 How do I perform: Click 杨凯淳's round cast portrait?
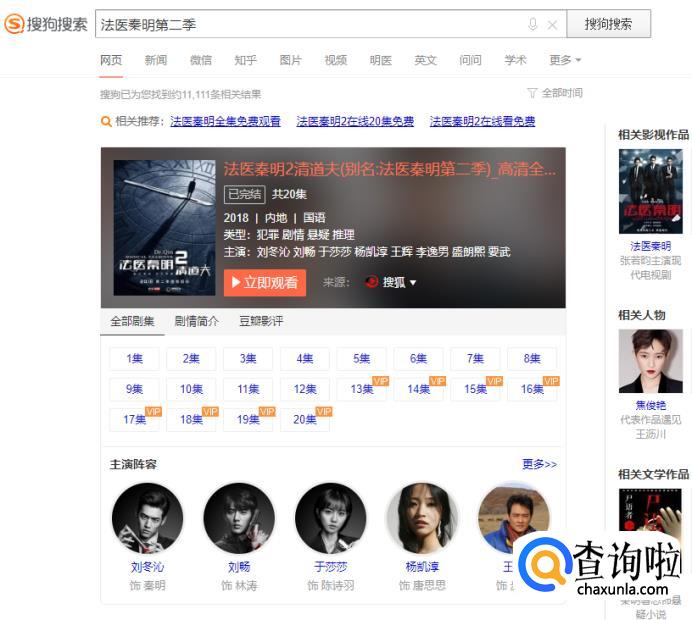click(422, 519)
